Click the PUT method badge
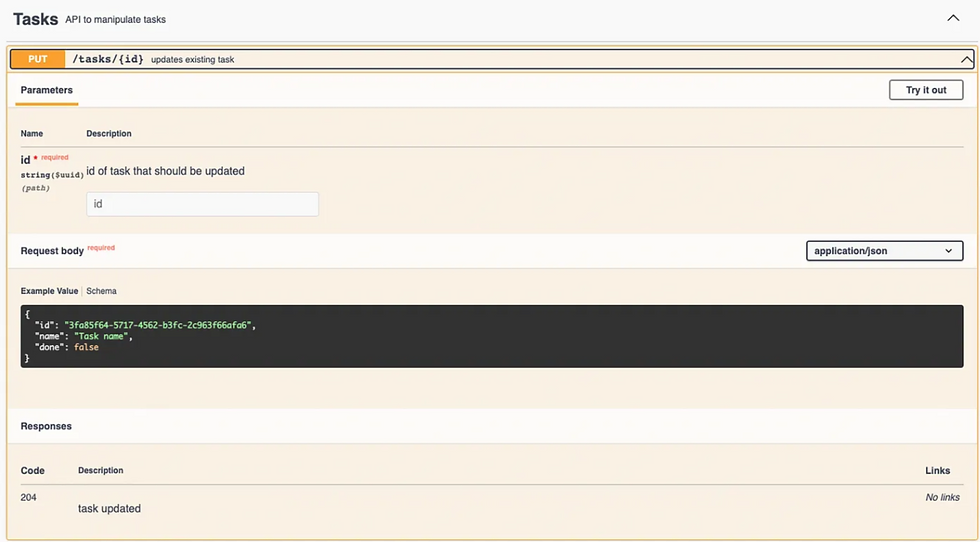Viewport: 980px width, 542px height. pyautogui.click(x=38, y=59)
